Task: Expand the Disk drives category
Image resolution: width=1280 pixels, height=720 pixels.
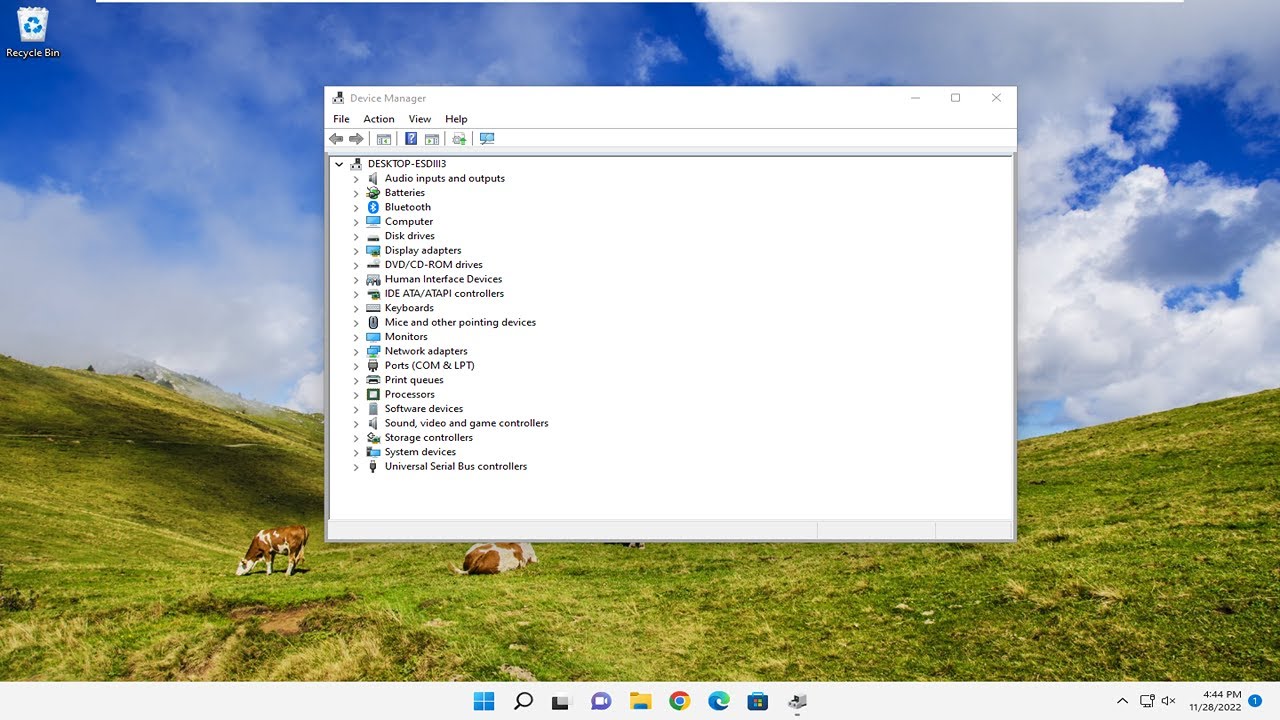Action: (x=356, y=236)
